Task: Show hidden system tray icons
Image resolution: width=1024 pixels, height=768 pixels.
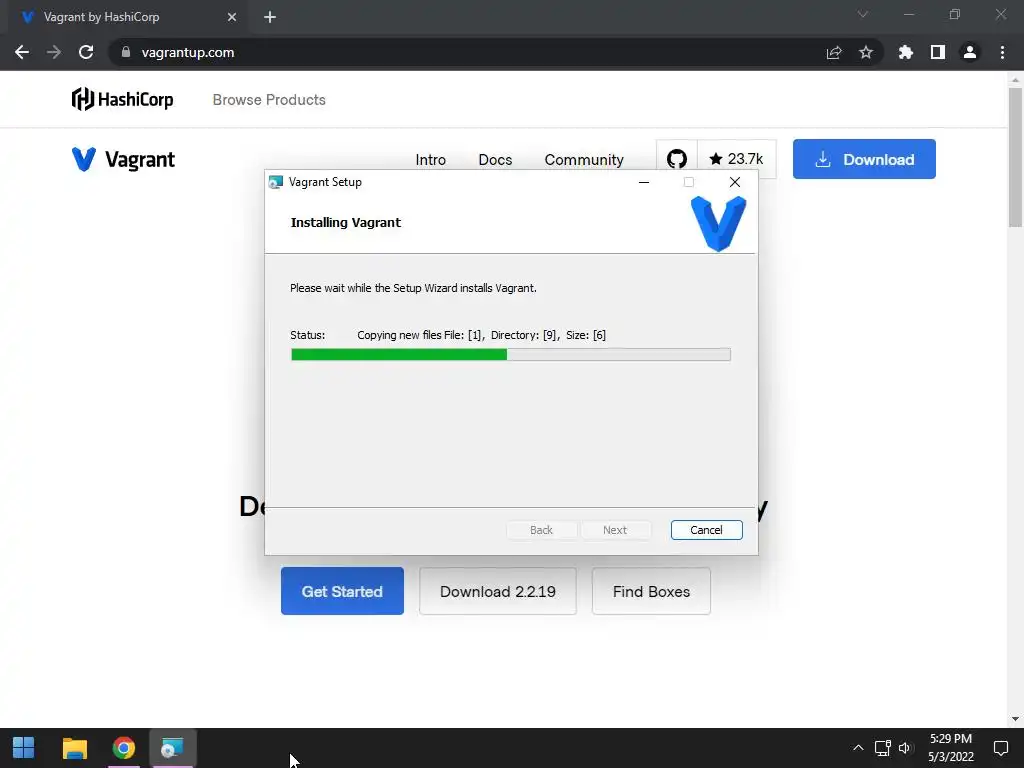Action: click(x=858, y=748)
